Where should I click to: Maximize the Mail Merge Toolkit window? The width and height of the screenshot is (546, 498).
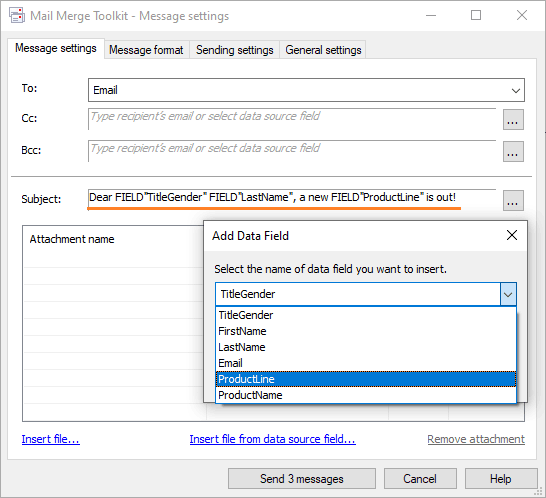[x=476, y=15]
